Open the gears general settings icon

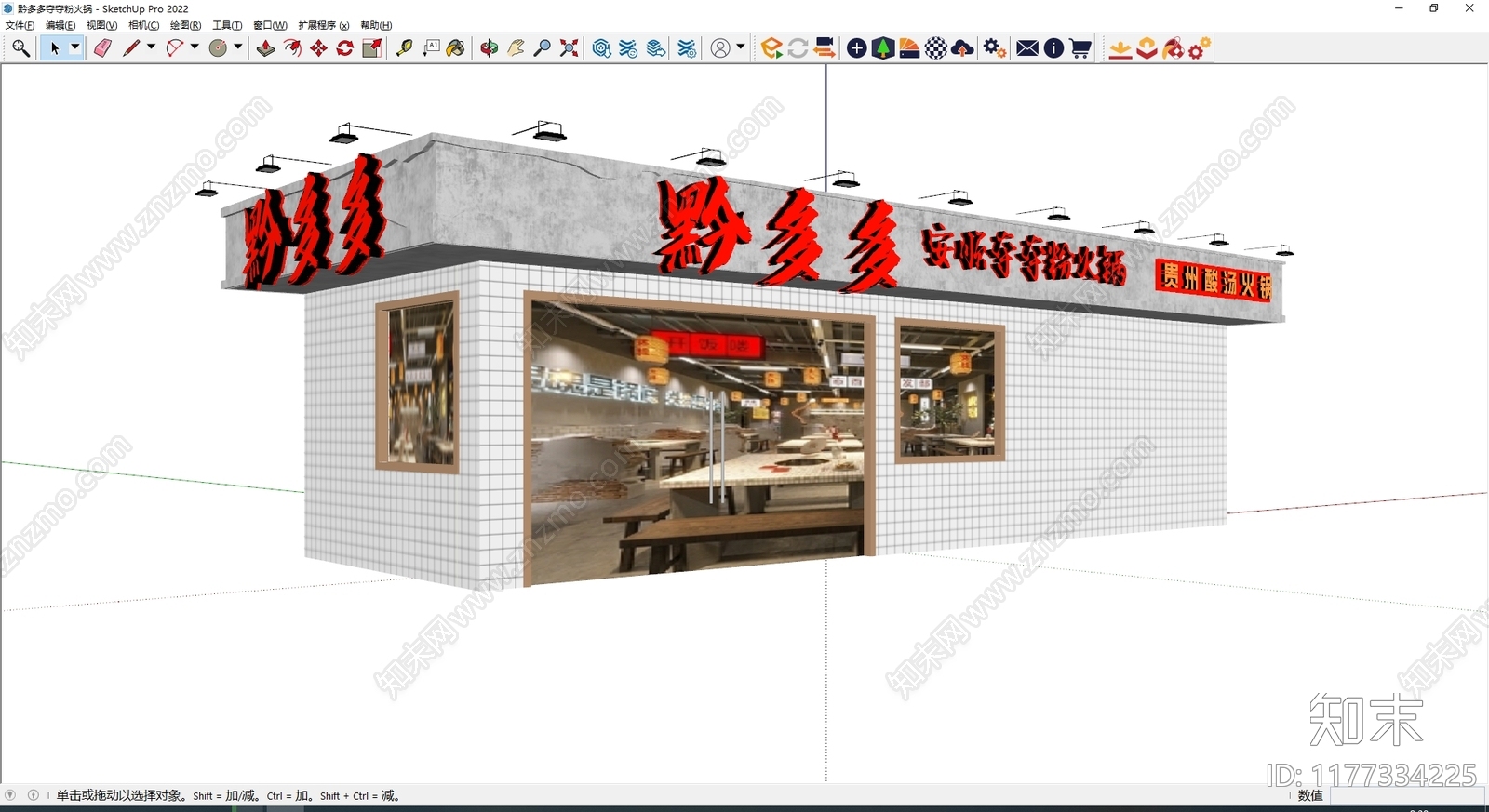994,48
